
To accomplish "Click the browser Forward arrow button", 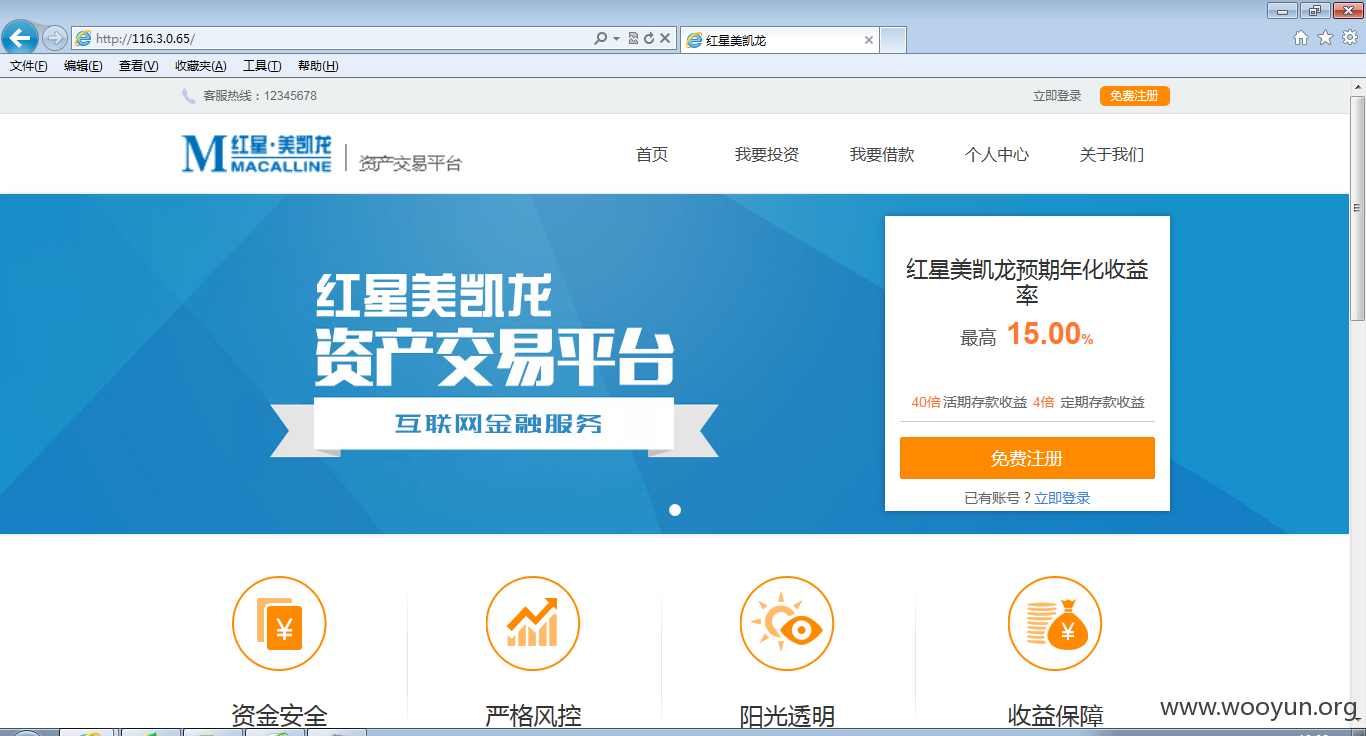I will coord(54,39).
